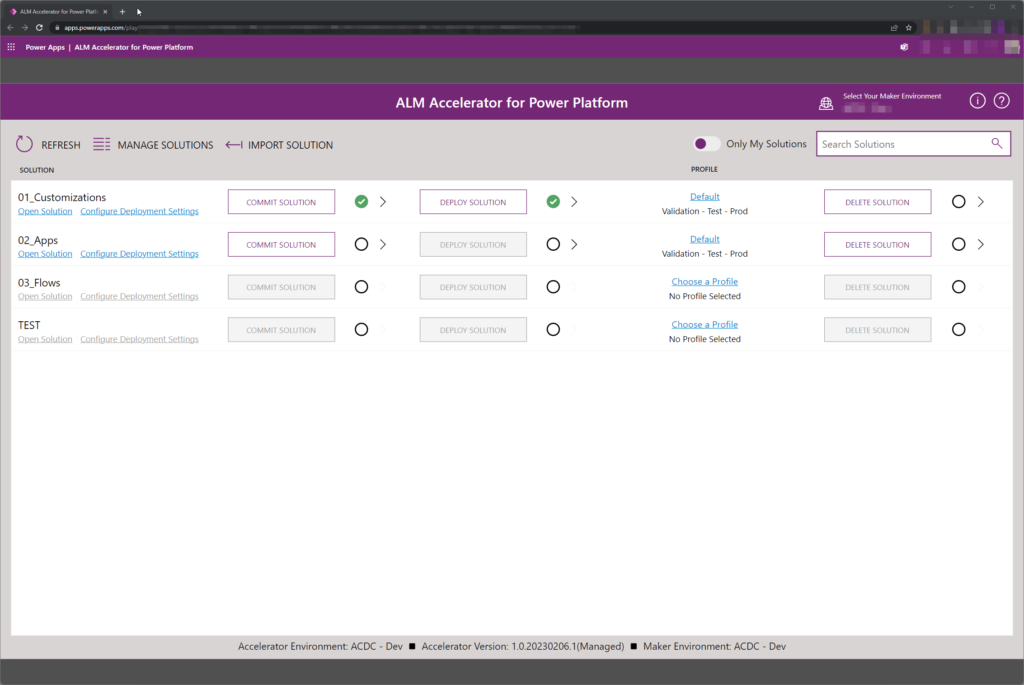Click Deploy Solution for the TEST solution
The height and width of the screenshot is (685, 1024).
473,330
